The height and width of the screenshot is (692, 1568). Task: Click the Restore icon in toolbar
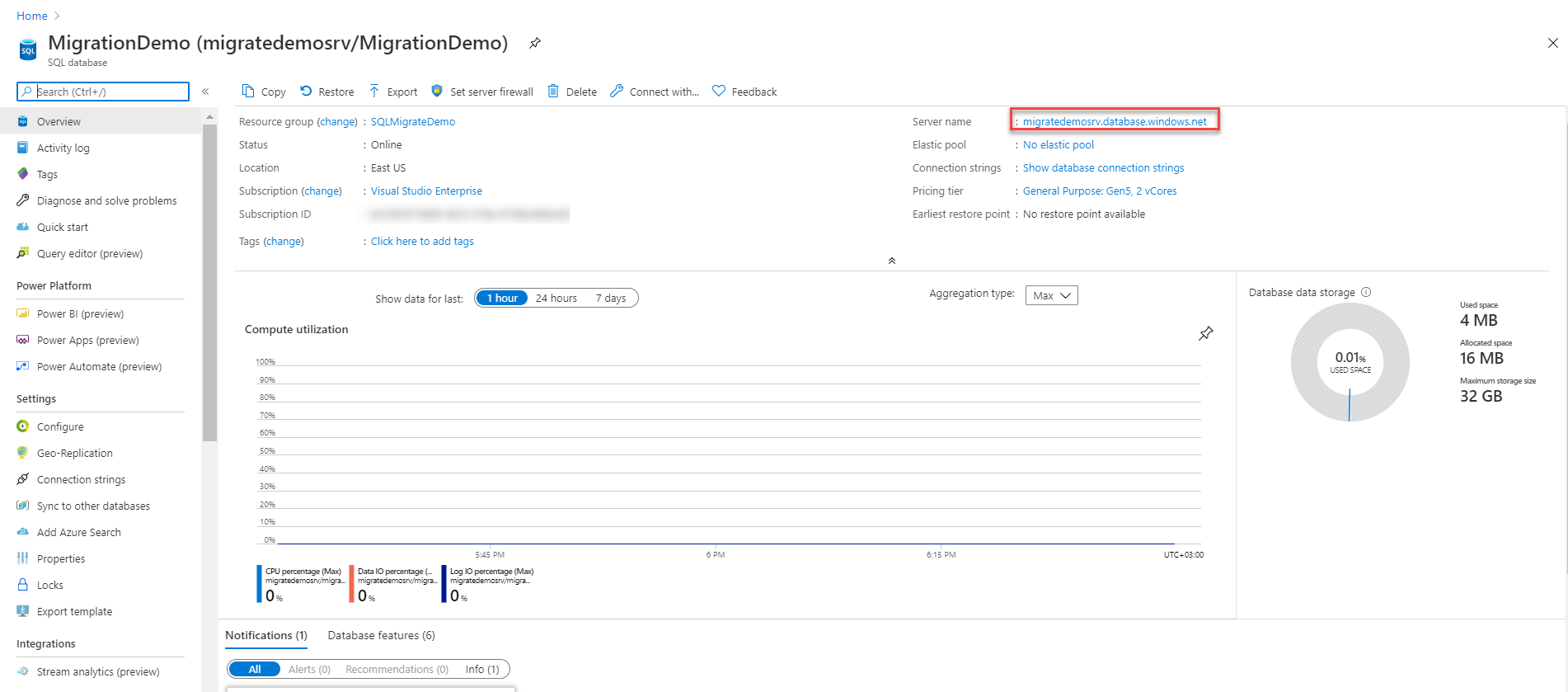[306, 91]
